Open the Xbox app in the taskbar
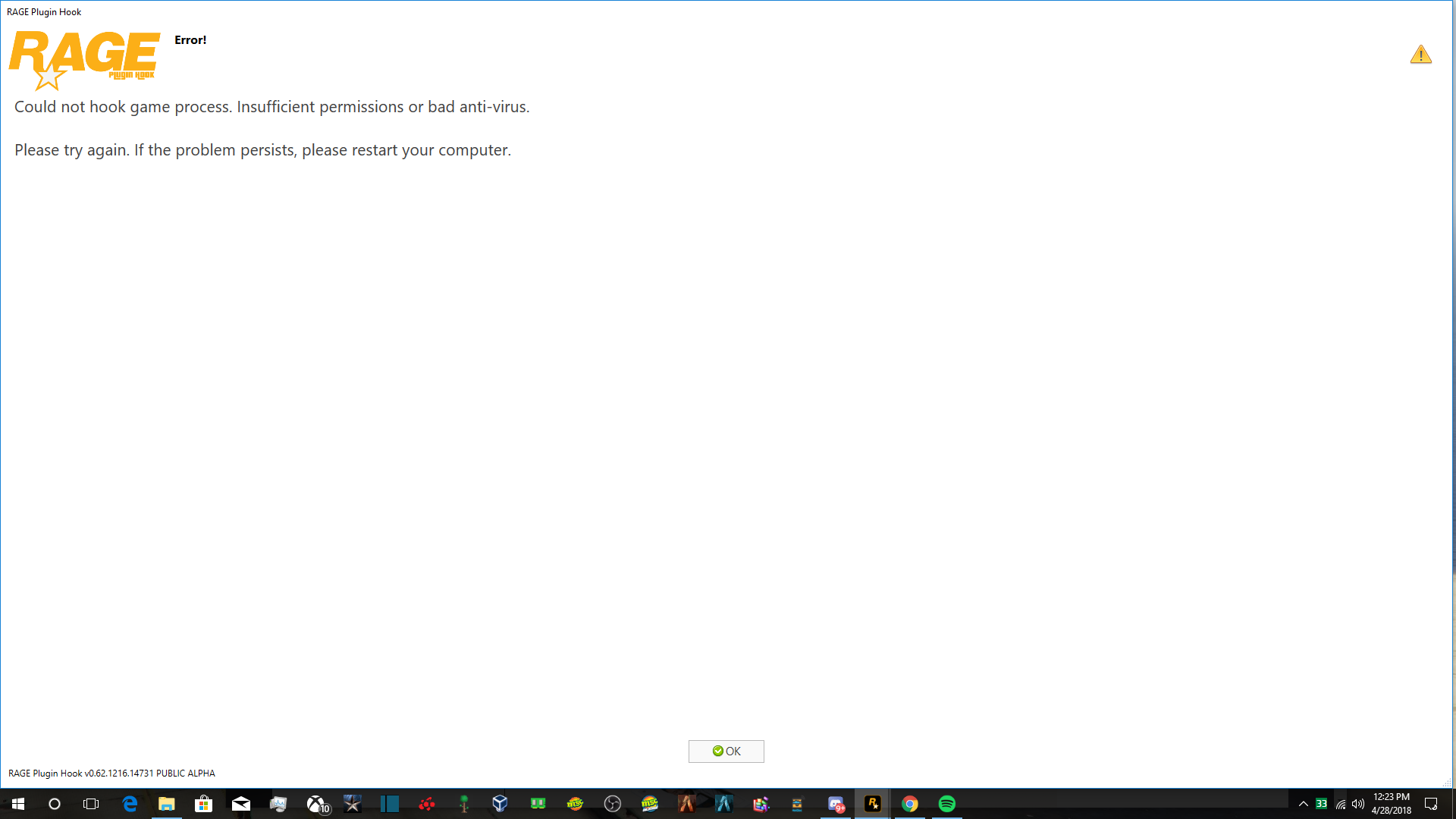The height and width of the screenshot is (819, 1456). [x=316, y=804]
